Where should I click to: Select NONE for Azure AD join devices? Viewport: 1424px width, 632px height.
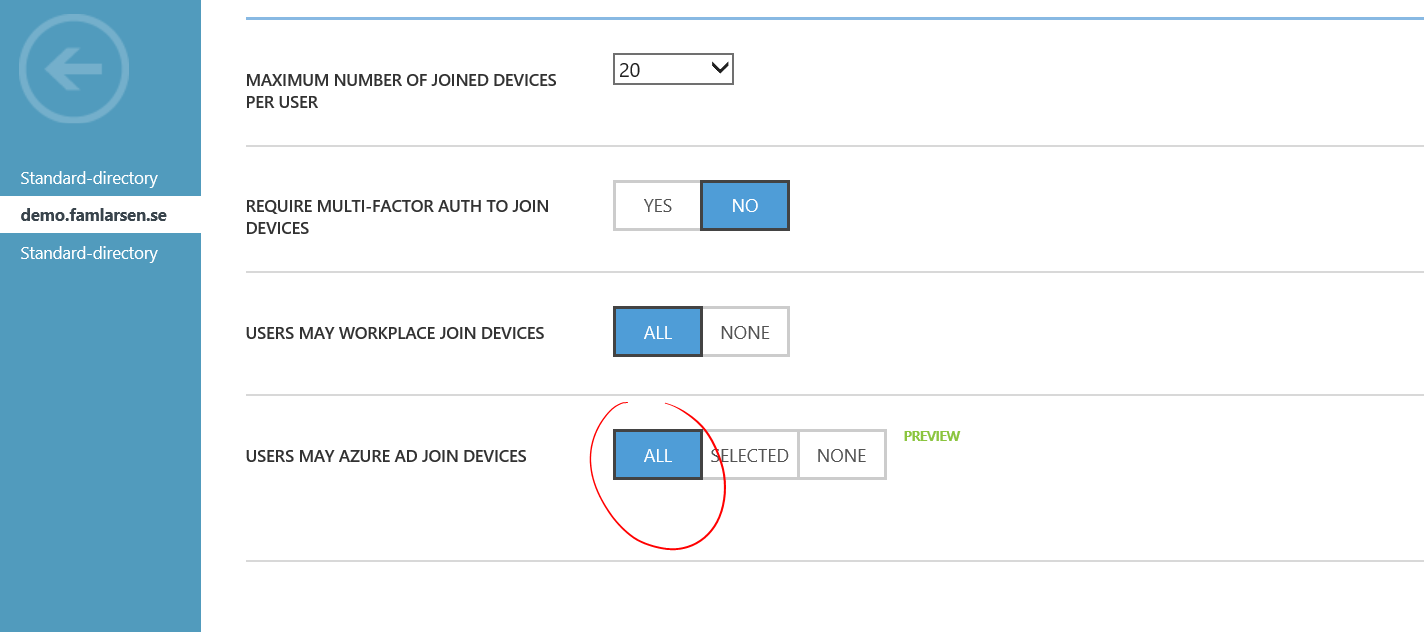coord(841,455)
